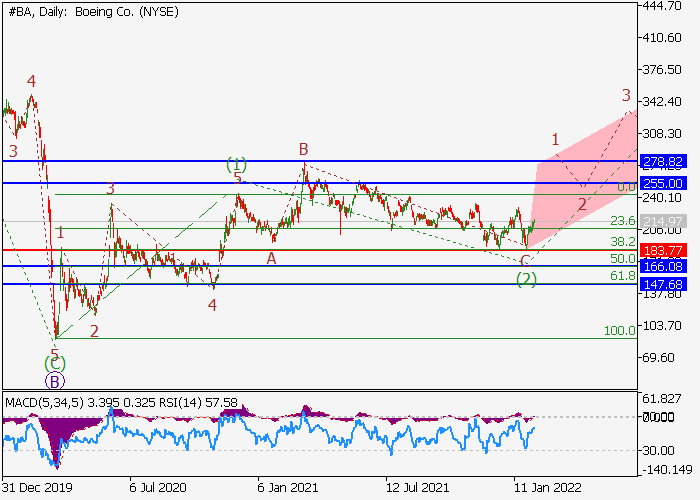This screenshot has width=700, height=500.
Task: Click the 11 Jan 2022 date marker
Action: point(548,487)
